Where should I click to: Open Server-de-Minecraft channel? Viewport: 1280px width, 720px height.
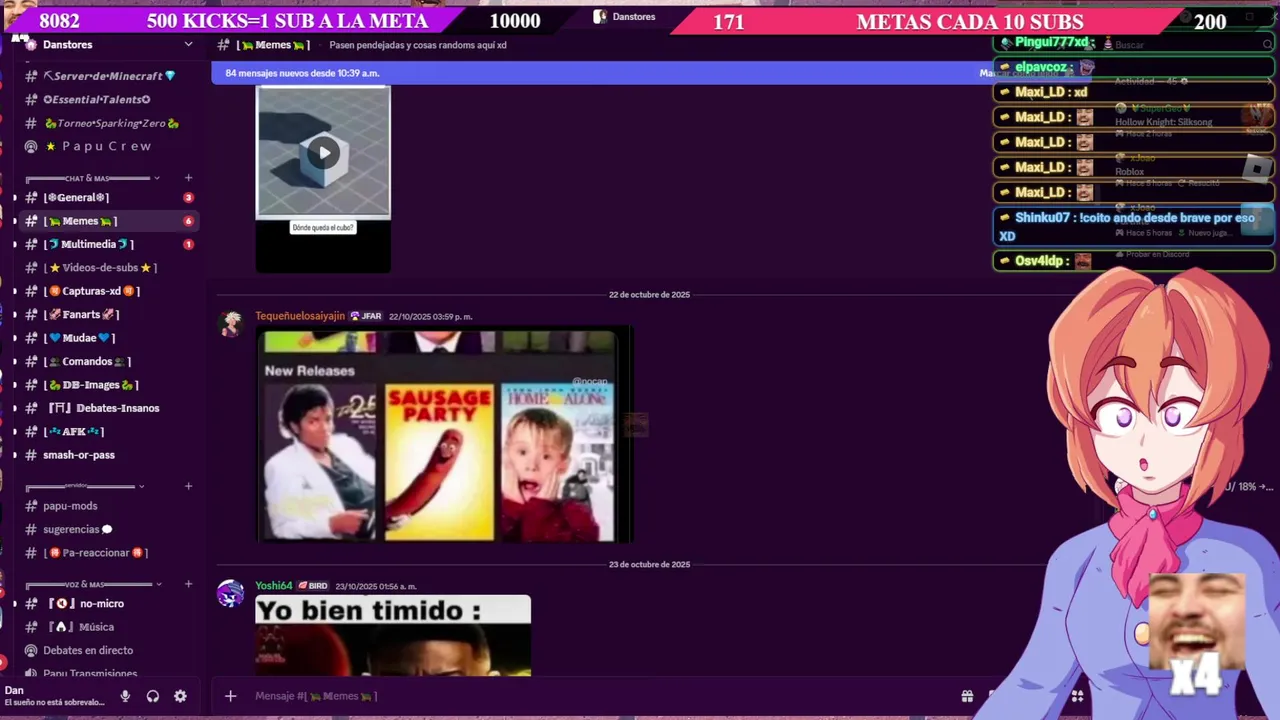(108, 76)
